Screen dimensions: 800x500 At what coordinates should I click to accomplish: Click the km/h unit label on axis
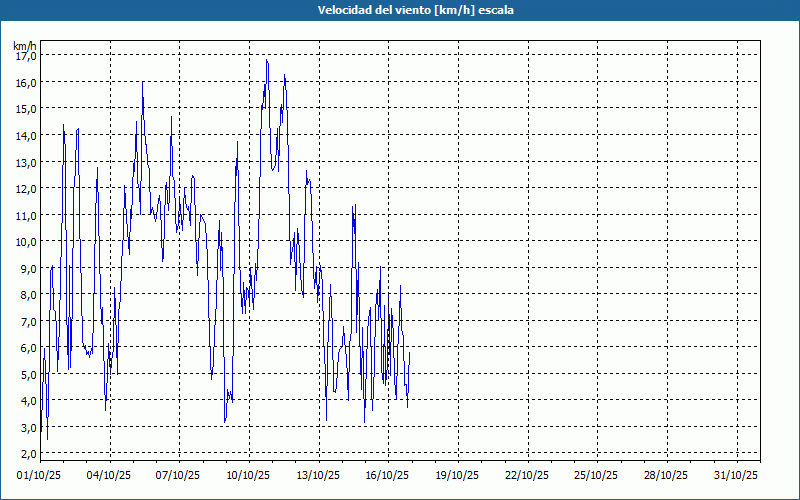point(25,46)
